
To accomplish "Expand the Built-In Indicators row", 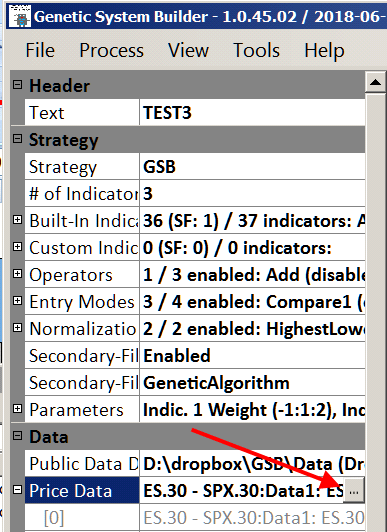I will [x=18, y=220].
